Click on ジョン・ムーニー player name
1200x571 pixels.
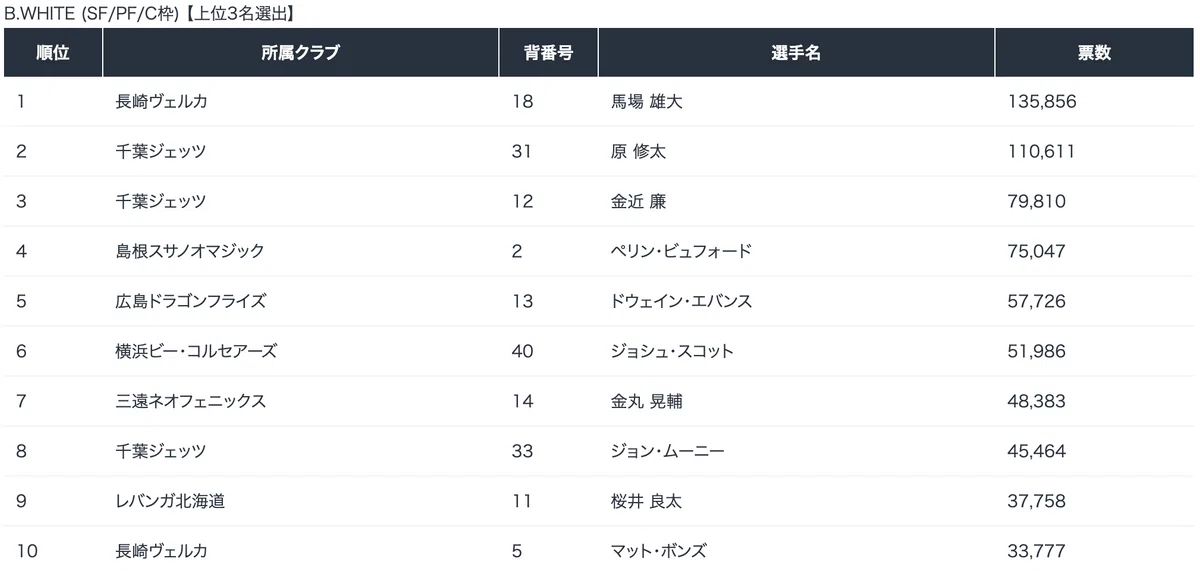667,451
